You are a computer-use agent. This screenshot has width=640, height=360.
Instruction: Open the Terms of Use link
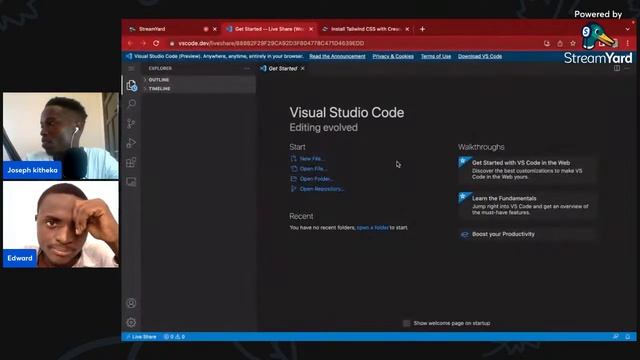(436, 56)
